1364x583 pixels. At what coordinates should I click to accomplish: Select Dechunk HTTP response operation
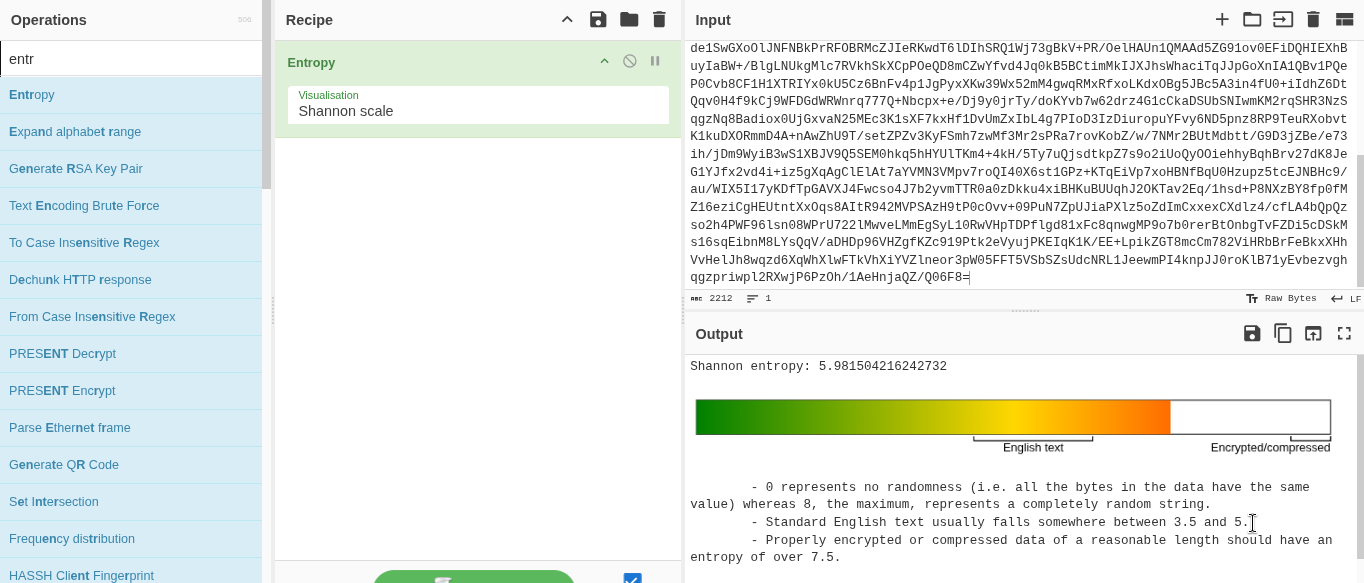[131, 280]
